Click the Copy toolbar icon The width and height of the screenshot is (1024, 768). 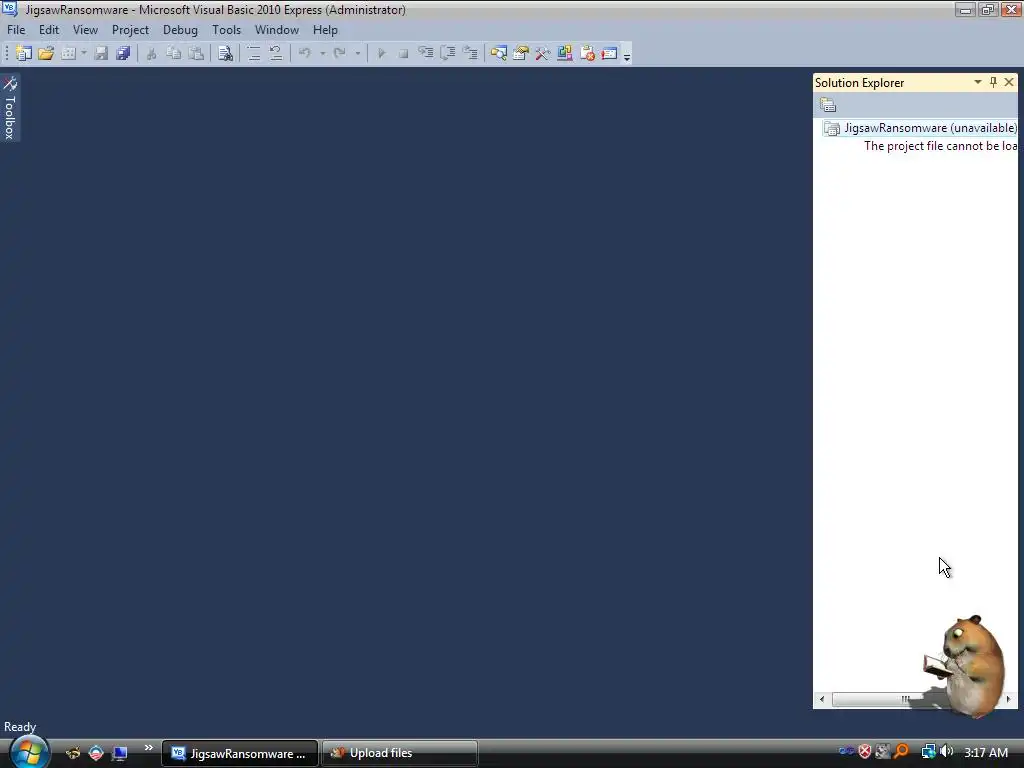coord(174,54)
